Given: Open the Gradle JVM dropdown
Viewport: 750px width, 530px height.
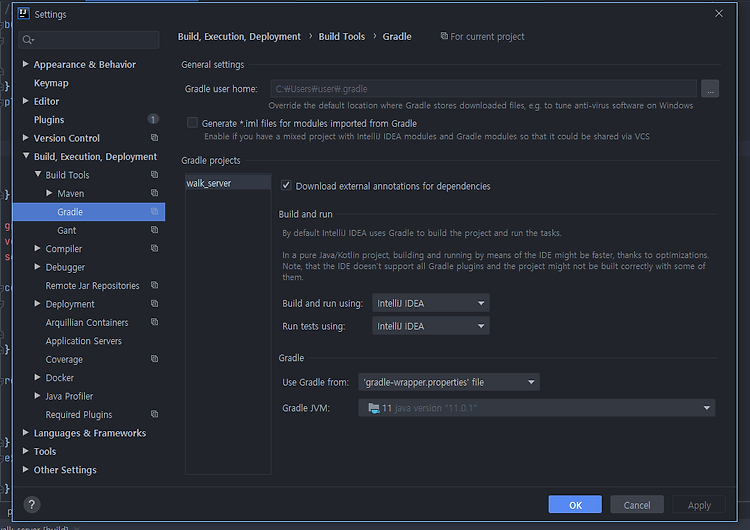Looking at the screenshot, I should pyautogui.click(x=537, y=408).
